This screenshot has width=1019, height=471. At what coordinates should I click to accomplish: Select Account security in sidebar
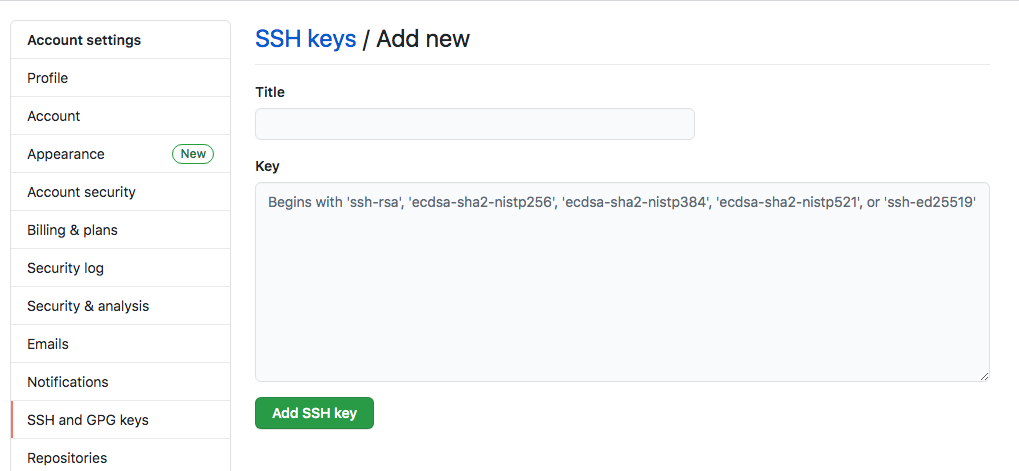tap(121, 192)
